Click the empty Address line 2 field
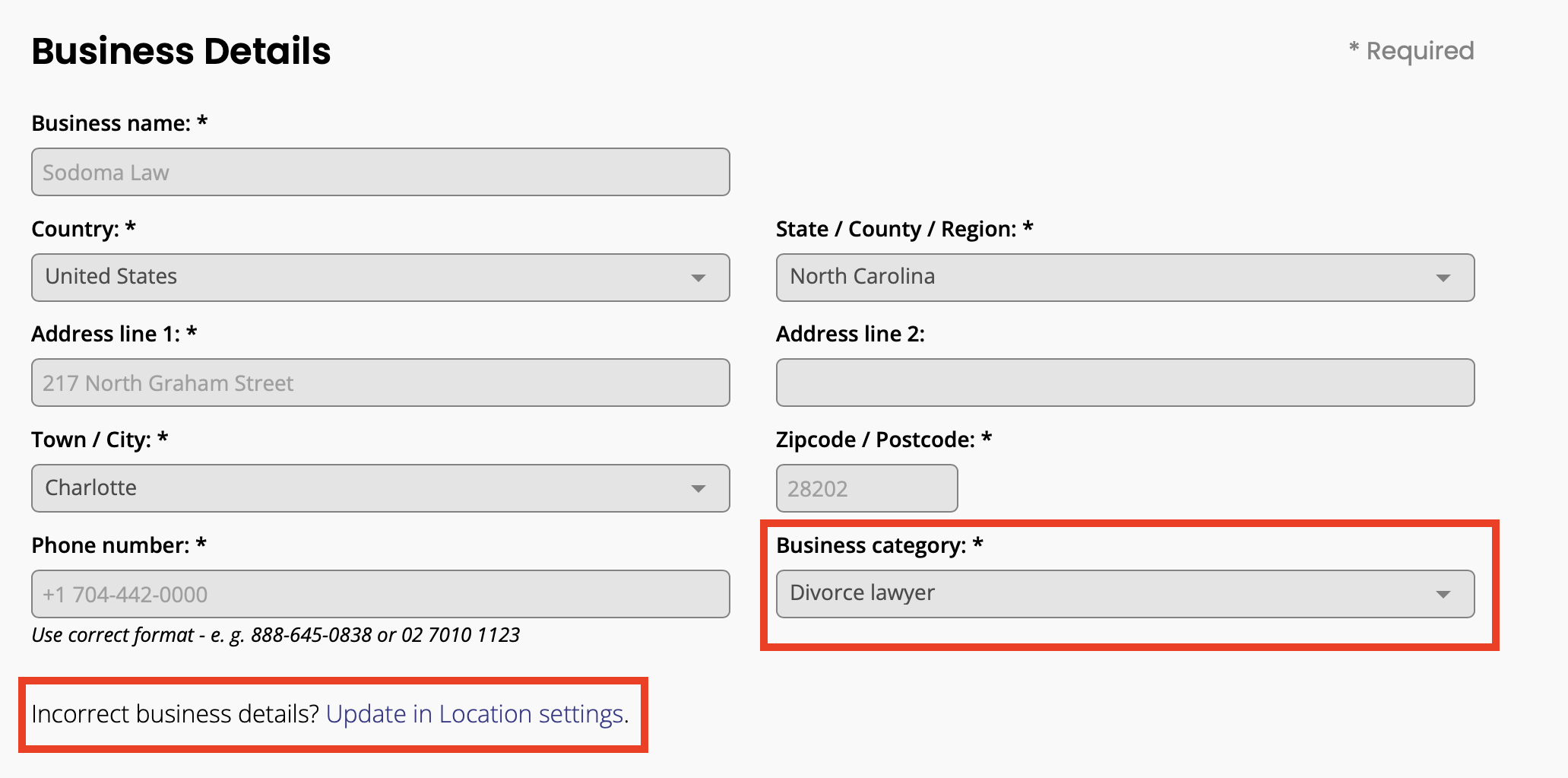This screenshot has width=1568, height=778. coord(1125,383)
